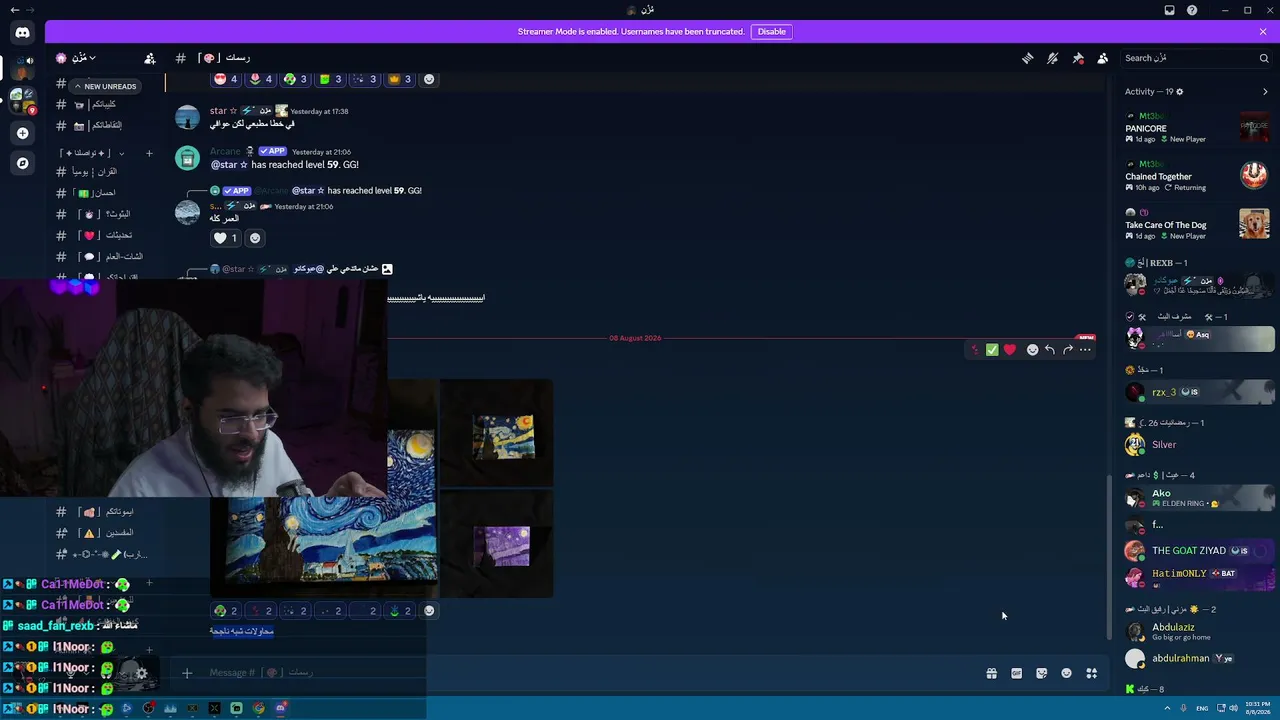This screenshot has height=720, width=1280.
Task: Open PANICORE activity card
Action: tap(1198, 127)
